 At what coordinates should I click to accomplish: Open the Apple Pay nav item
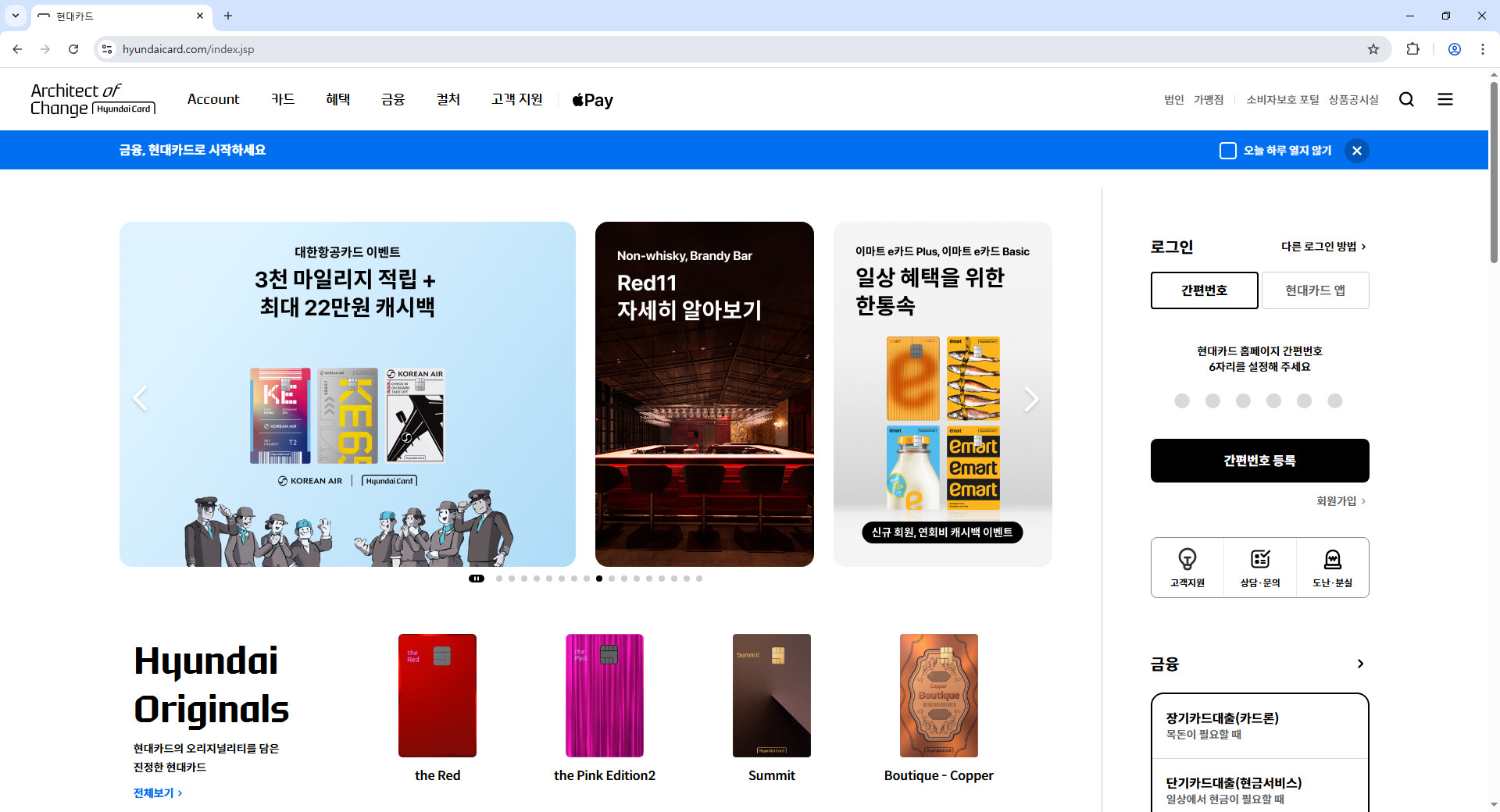tap(591, 100)
